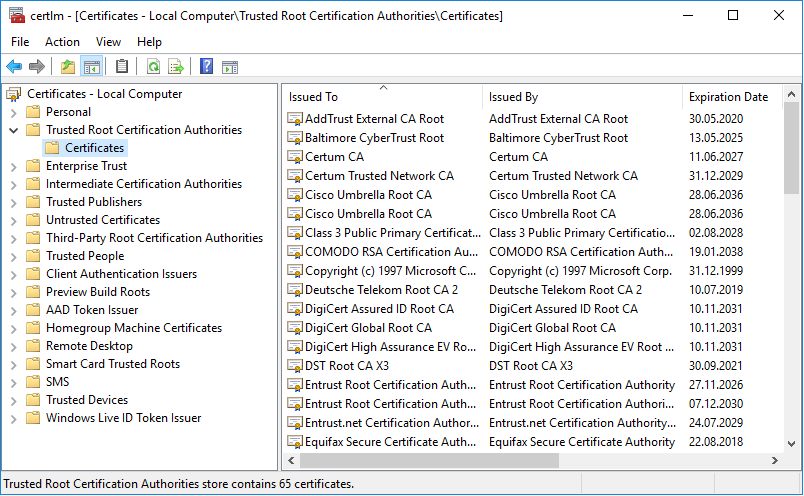This screenshot has width=804, height=496.
Task: Toggle Show/Hide Action Pane icon
Action: click(230, 67)
